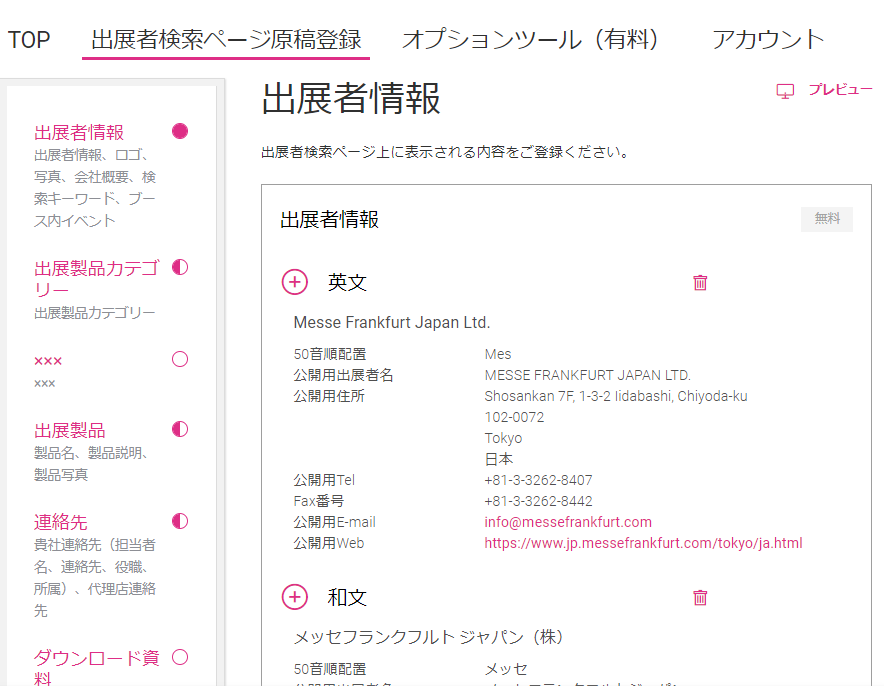The height and width of the screenshot is (686, 884).
Task: Open 出展製品カテゴリー in the sidebar
Action: pyautogui.click(x=96, y=278)
